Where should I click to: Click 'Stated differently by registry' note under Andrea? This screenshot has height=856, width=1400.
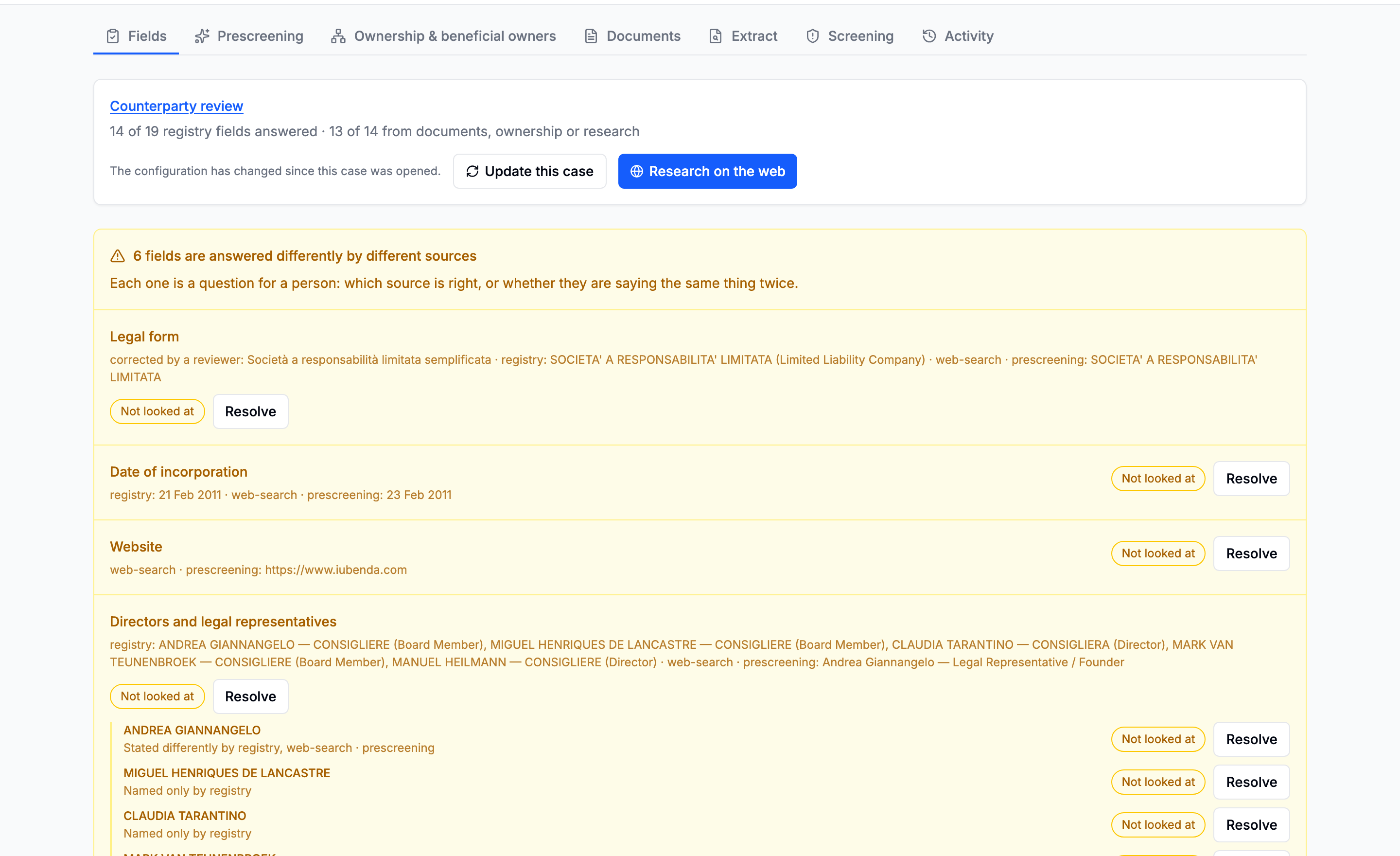279,748
